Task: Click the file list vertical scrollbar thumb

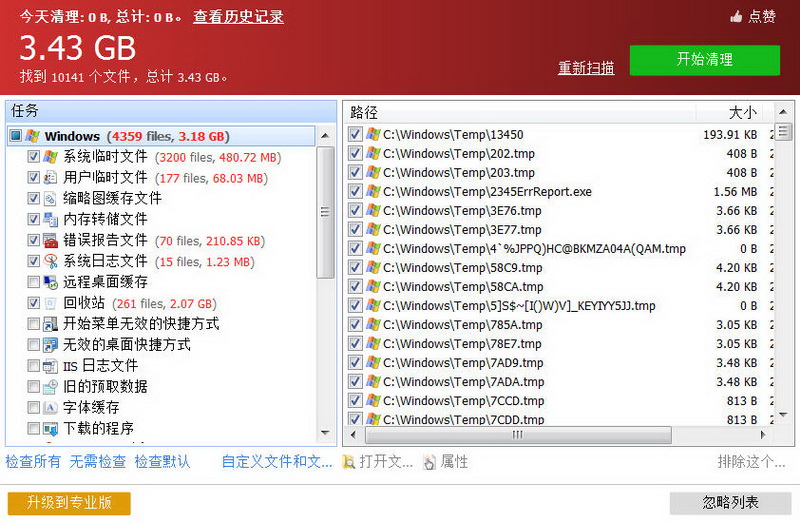Action: pyautogui.click(x=783, y=131)
